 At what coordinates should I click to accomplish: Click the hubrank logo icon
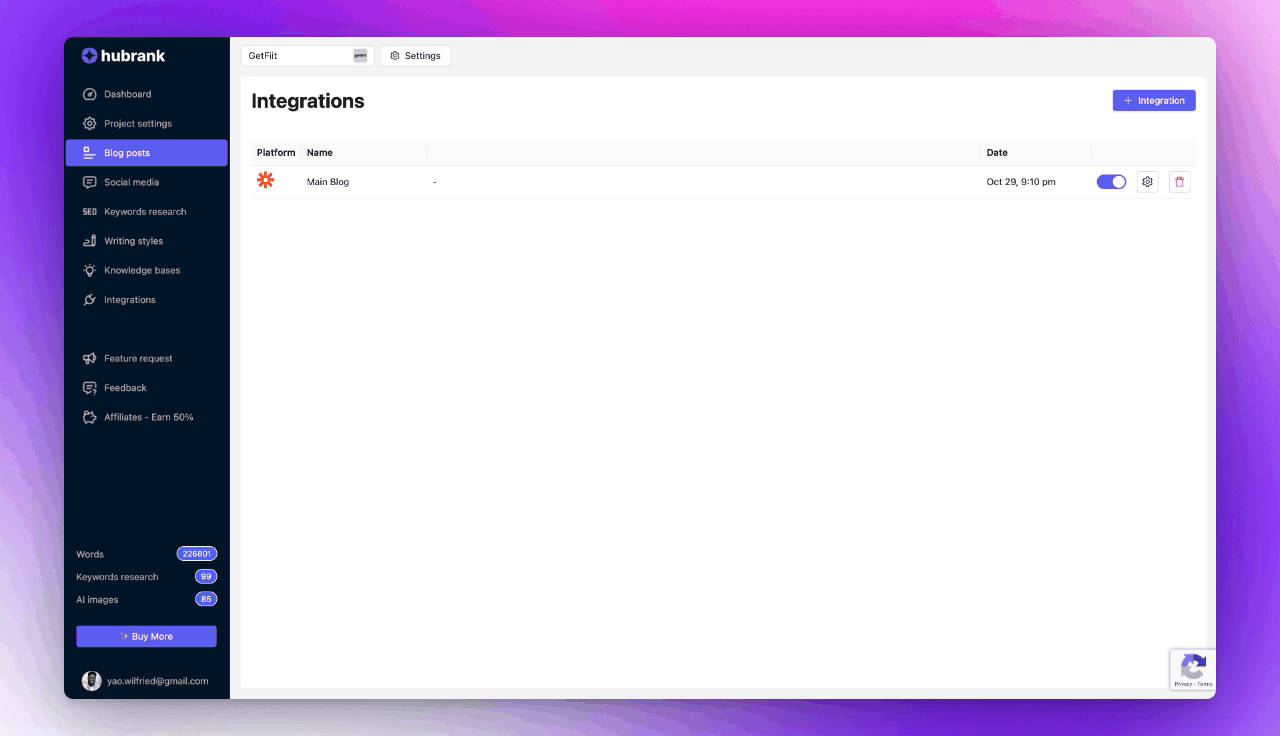point(89,56)
